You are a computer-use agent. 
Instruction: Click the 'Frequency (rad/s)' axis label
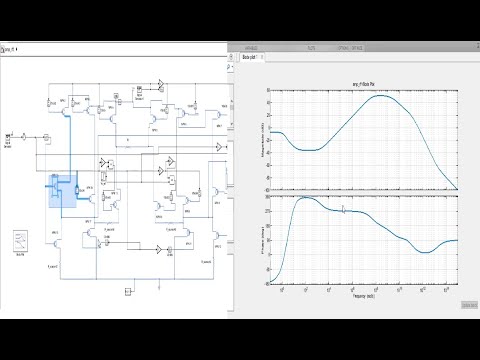[x=364, y=296]
